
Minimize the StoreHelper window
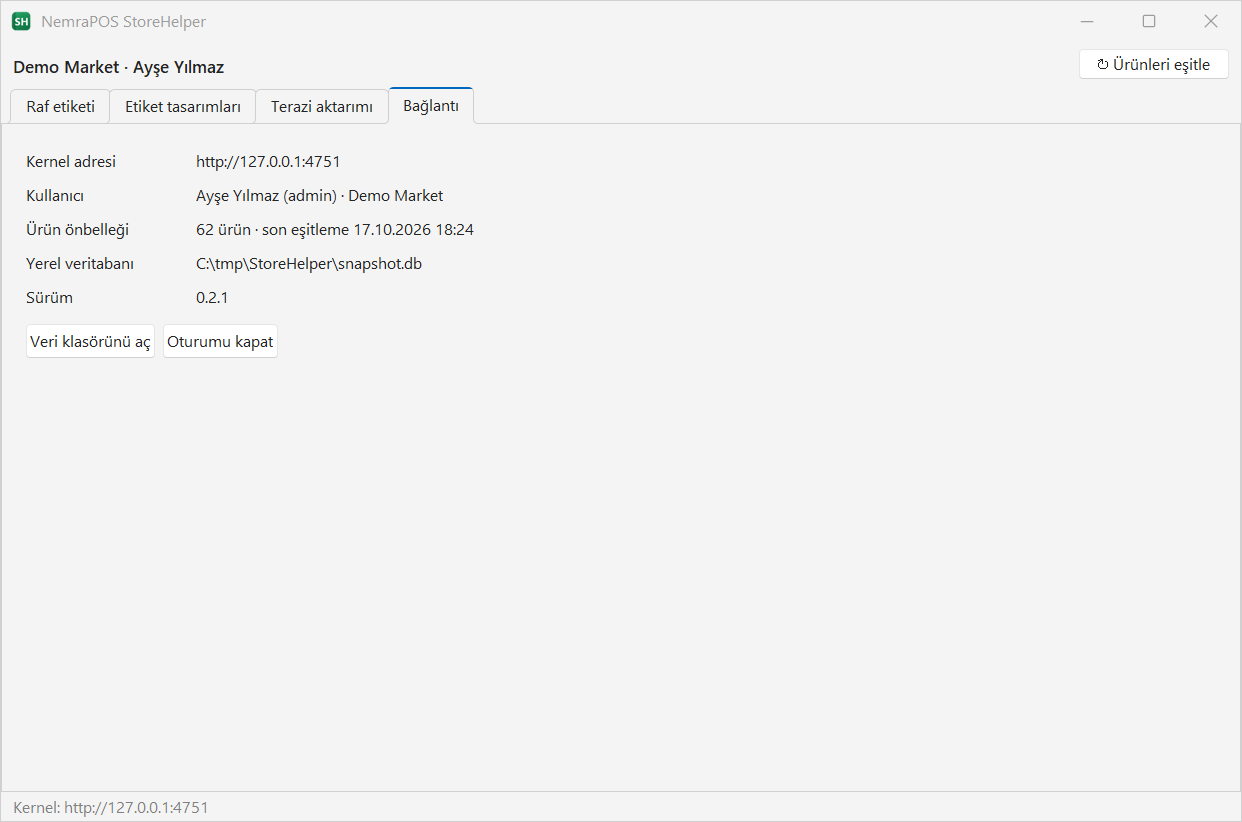tap(1088, 21)
